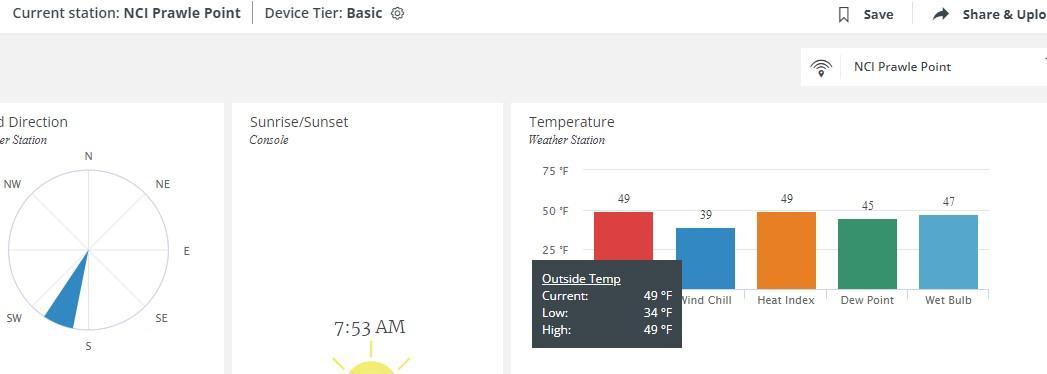Click the Heat Index axis label
Image resolution: width=1047 pixels, height=374 pixels.
point(786,301)
